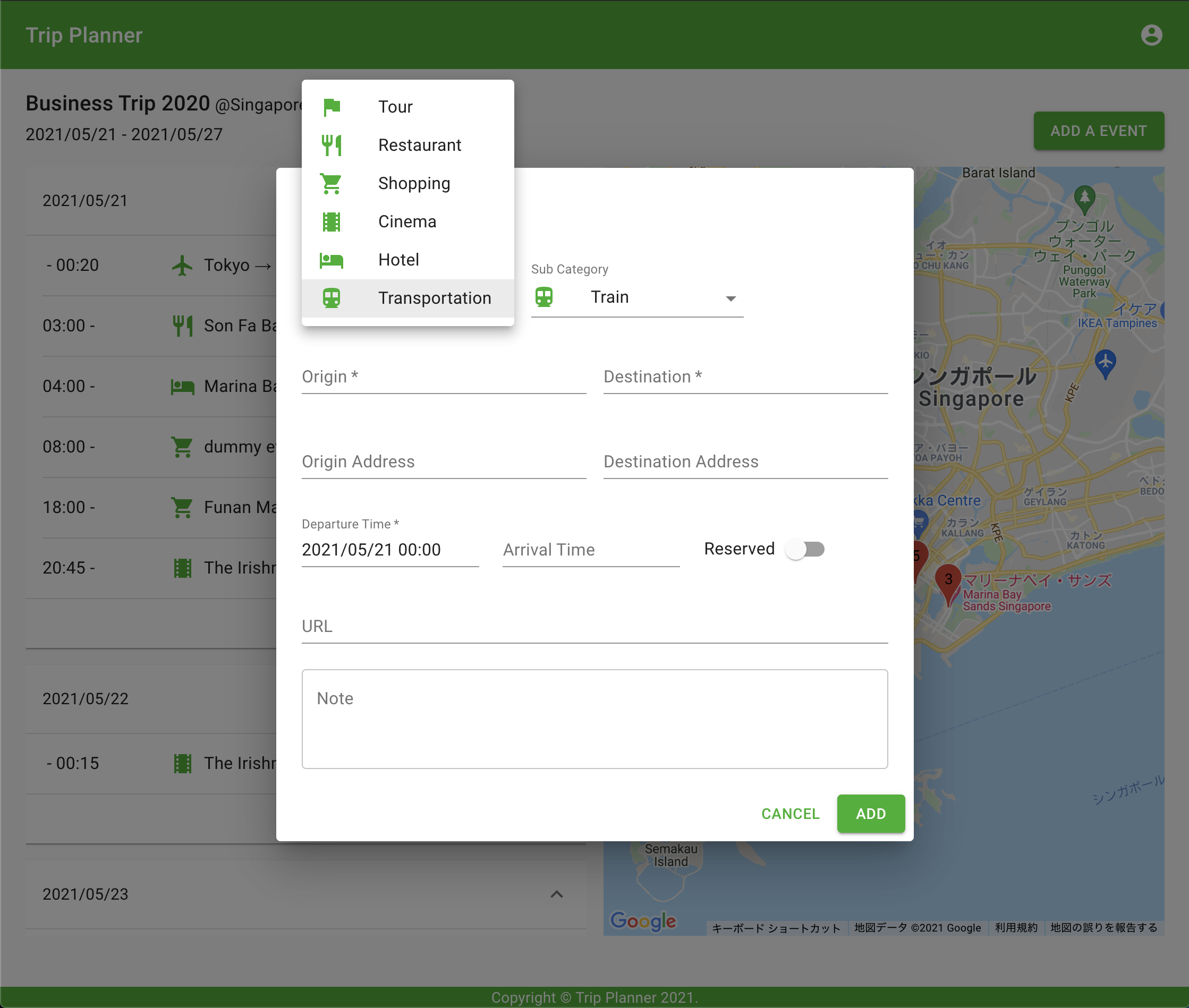Click the Shopping cart icon in menu
This screenshot has height=1008, width=1189.
coord(332,183)
